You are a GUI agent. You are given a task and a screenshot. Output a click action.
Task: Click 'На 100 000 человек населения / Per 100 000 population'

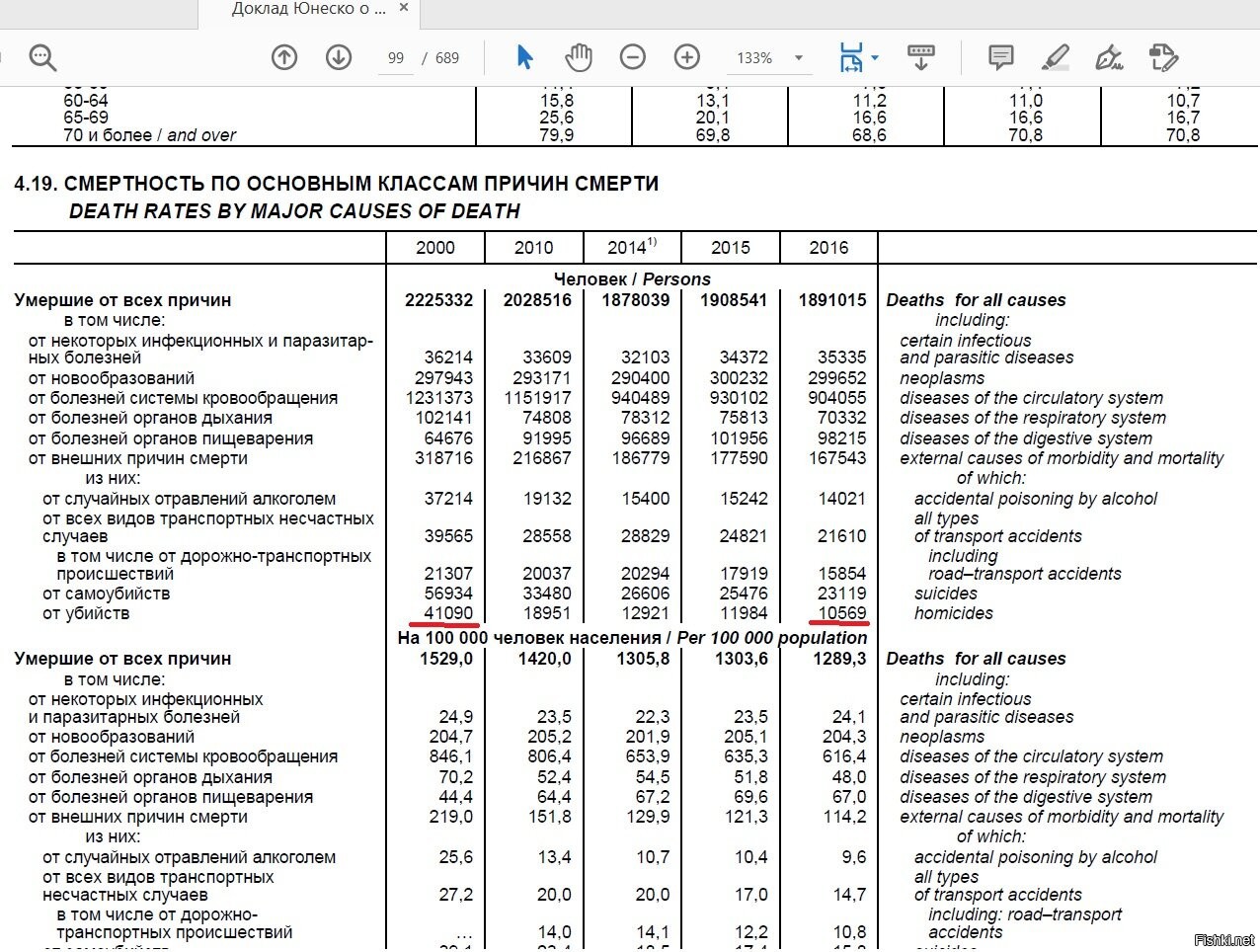click(x=632, y=638)
